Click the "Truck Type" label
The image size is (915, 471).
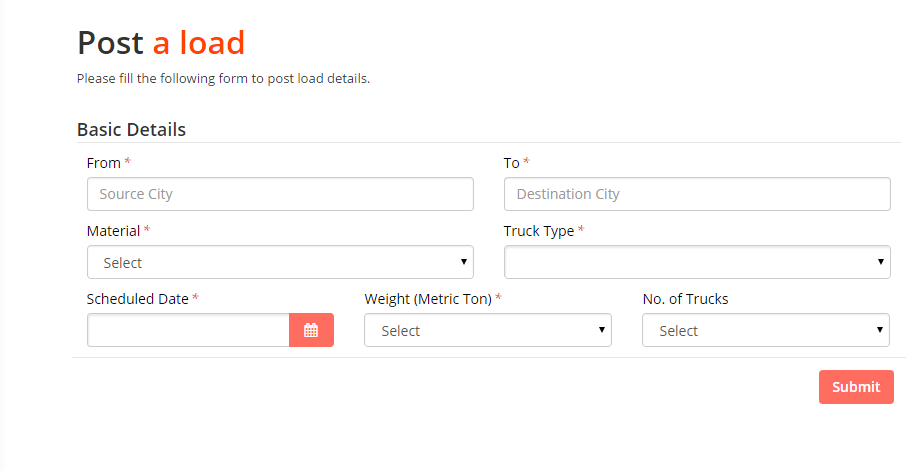pos(538,230)
